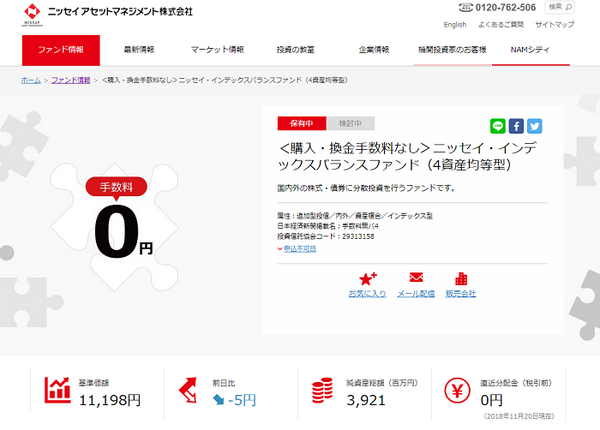Screen dimensions: 600x430
Task: Go to ファンド情報 breadcrumb link
Action: 71,80
